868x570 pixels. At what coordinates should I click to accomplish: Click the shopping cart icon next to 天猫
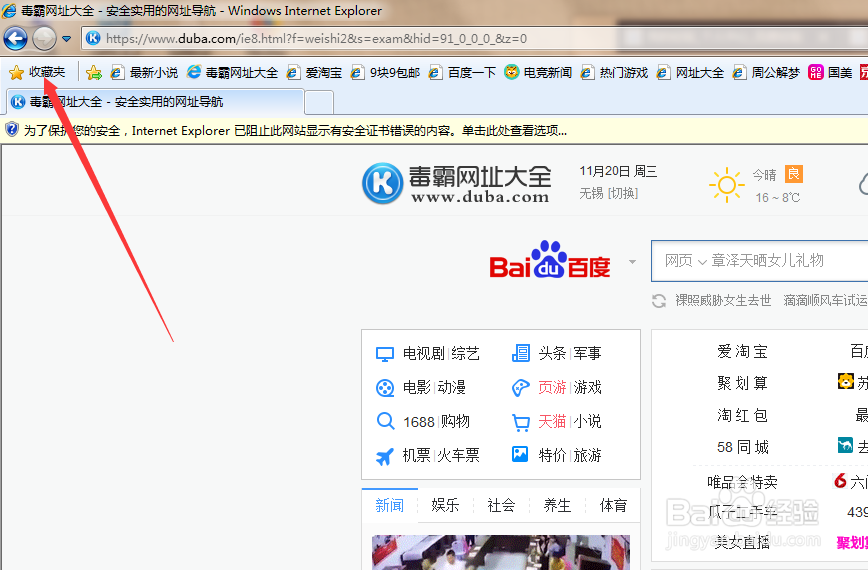[520, 423]
